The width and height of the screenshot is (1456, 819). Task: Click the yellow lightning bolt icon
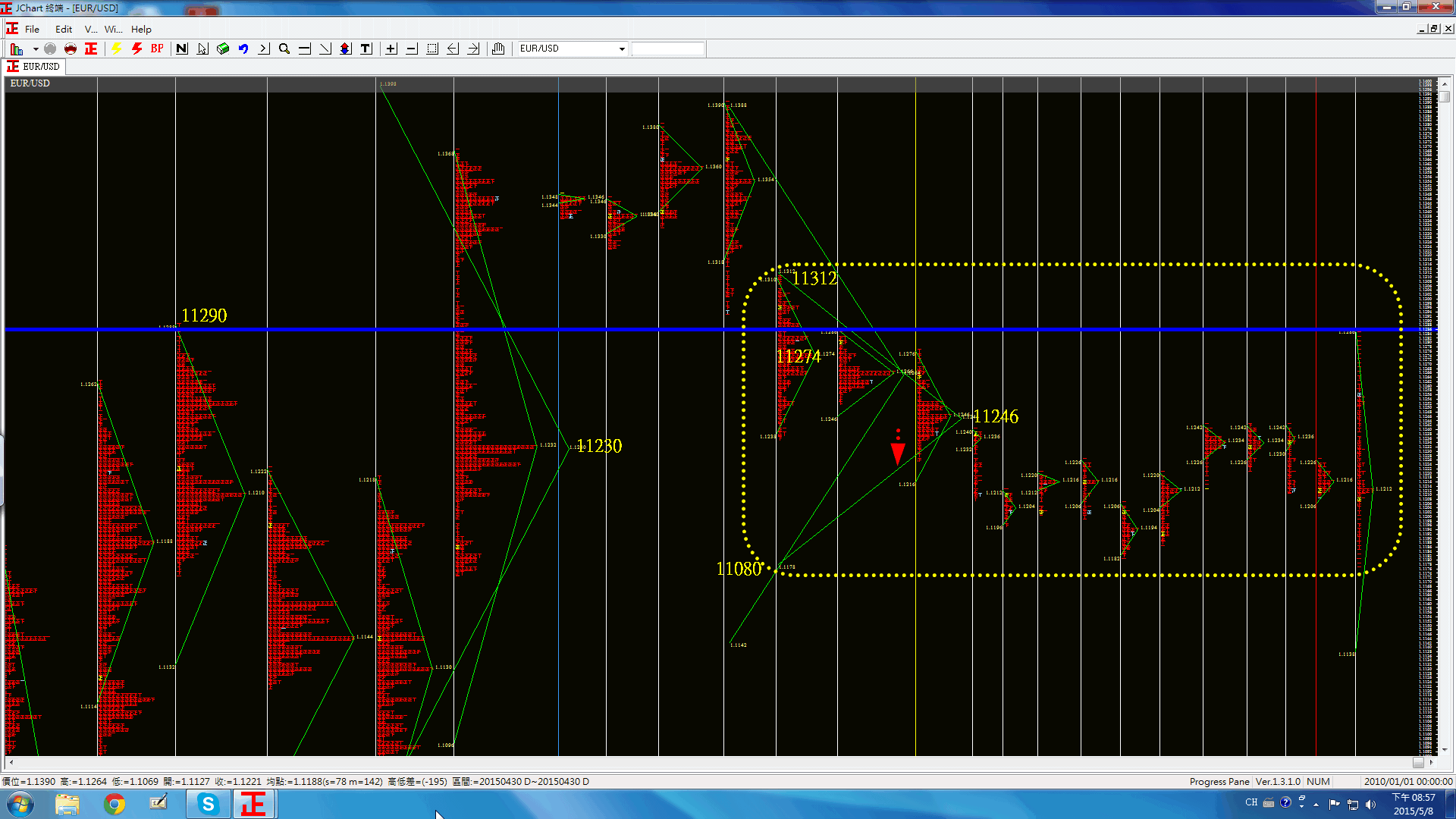(x=116, y=49)
